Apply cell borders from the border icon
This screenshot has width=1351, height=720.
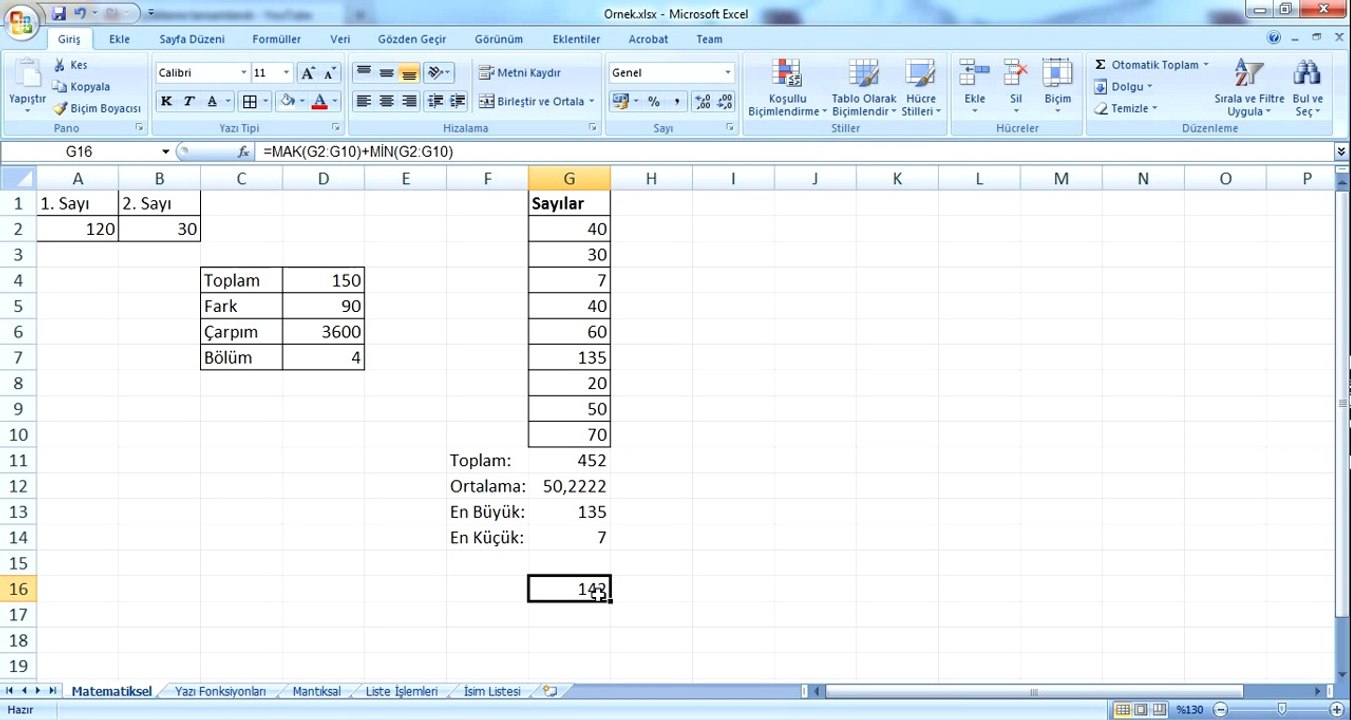249,101
